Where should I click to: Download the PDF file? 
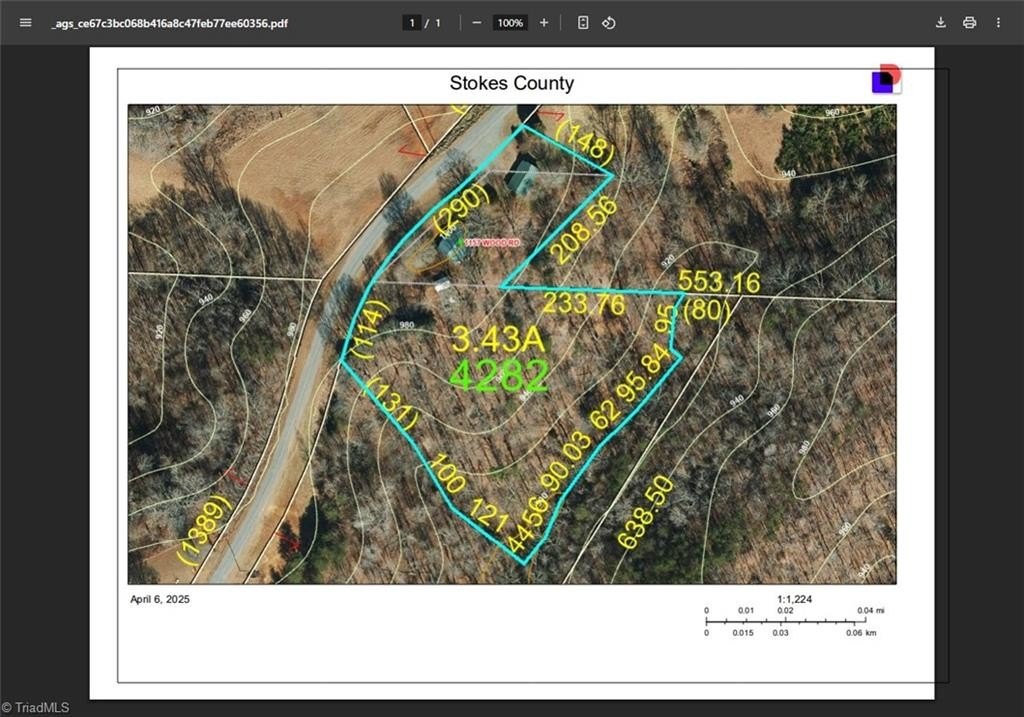click(941, 22)
